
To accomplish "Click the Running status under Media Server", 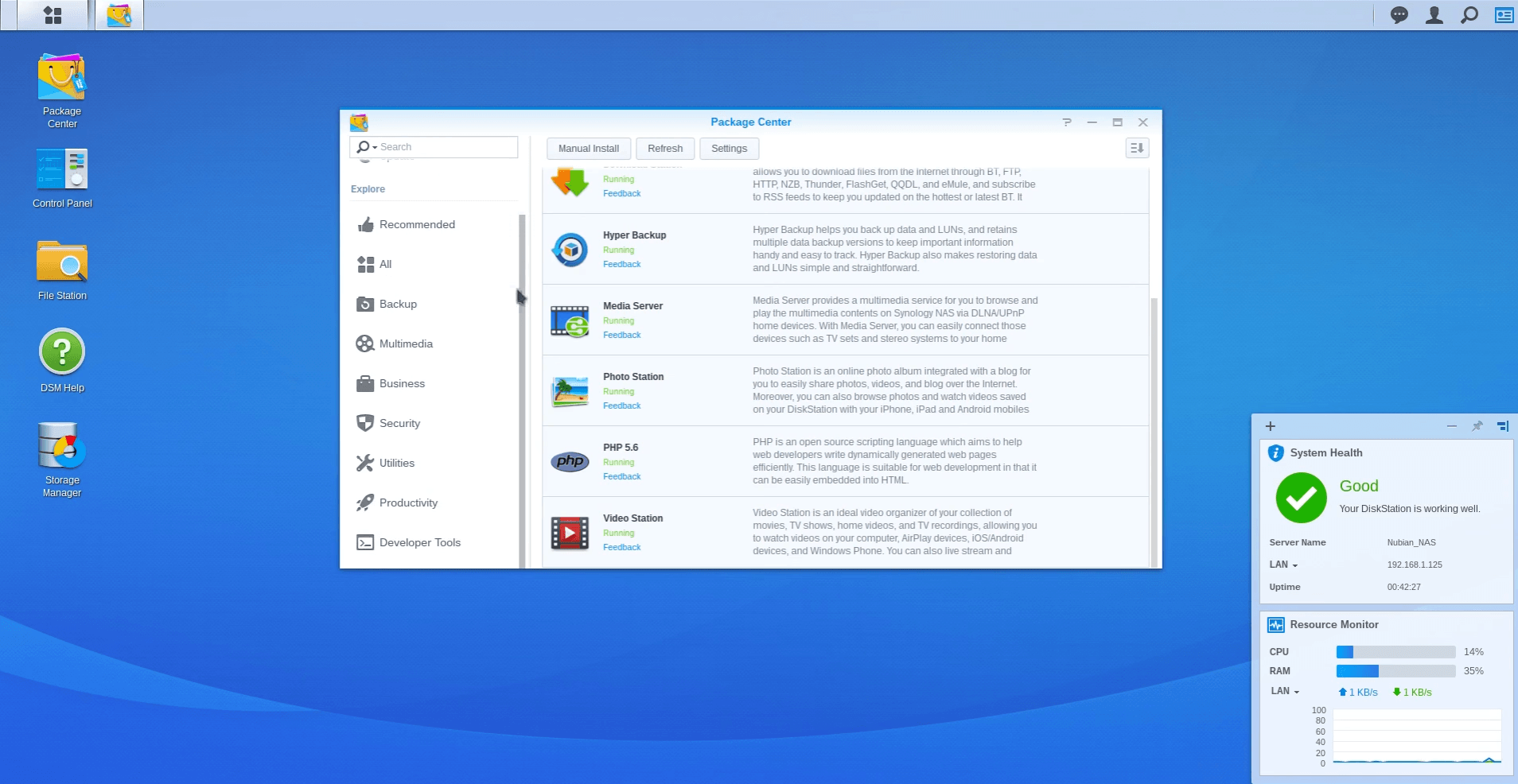I will pyautogui.click(x=618, y=320).
